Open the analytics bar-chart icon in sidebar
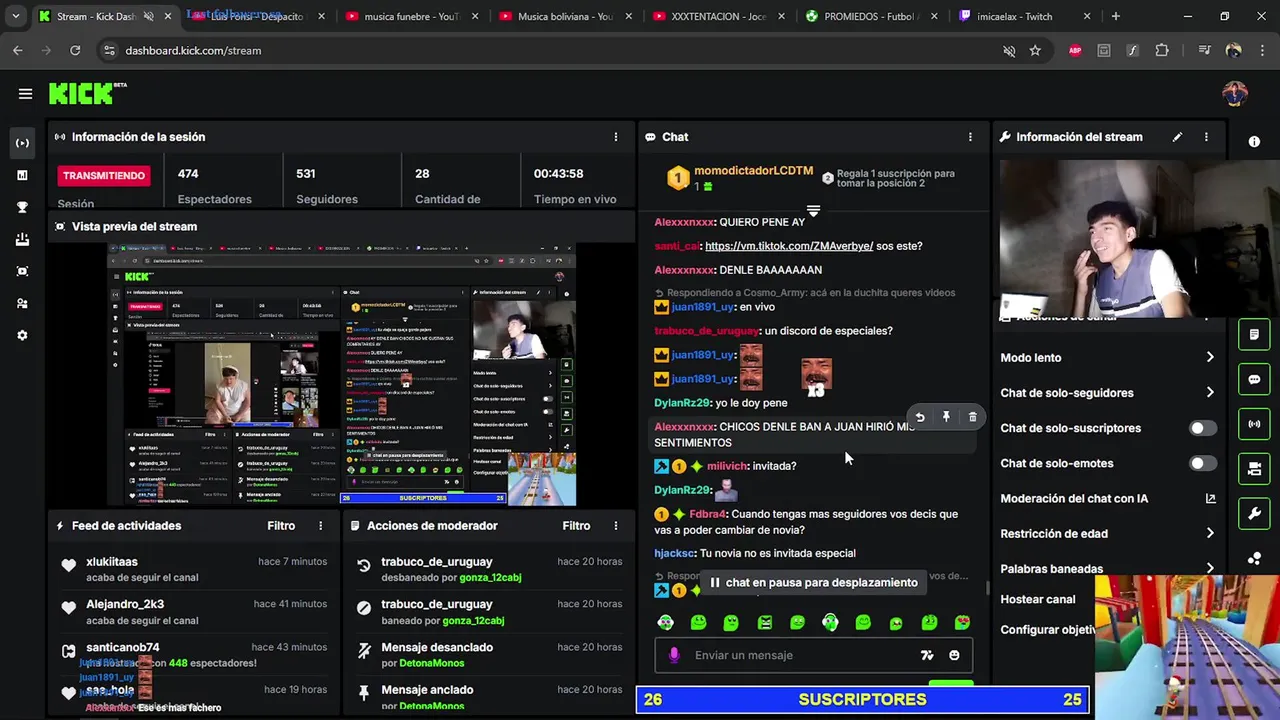 tap(22, 175)
